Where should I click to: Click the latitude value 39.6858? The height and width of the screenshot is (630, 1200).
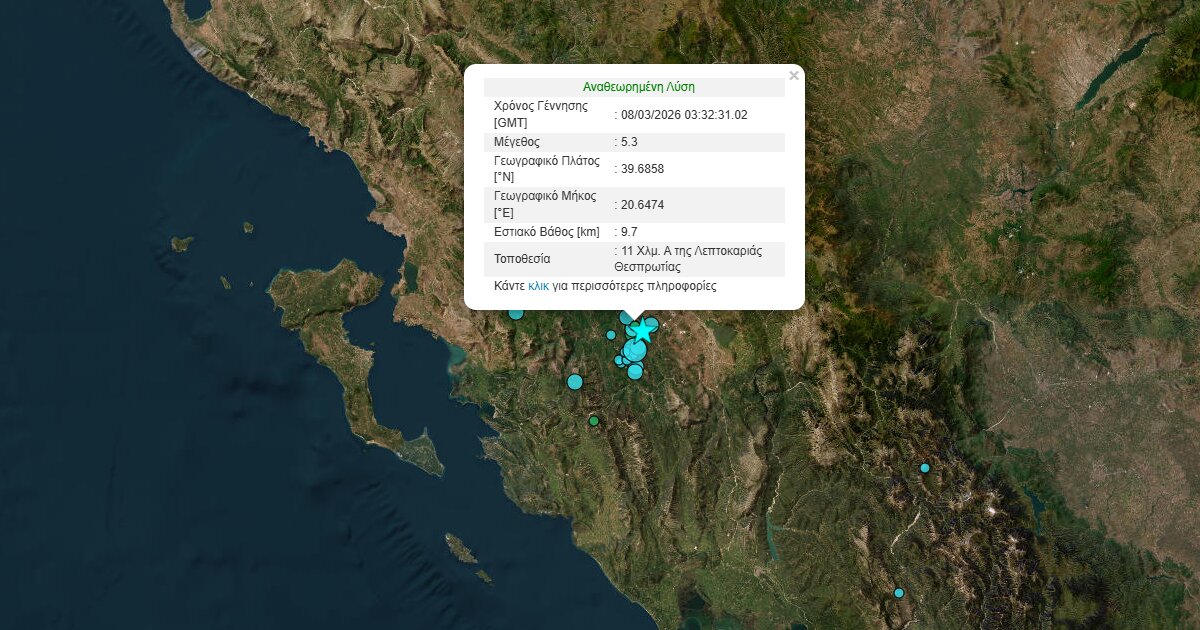[x=643, y=169]
